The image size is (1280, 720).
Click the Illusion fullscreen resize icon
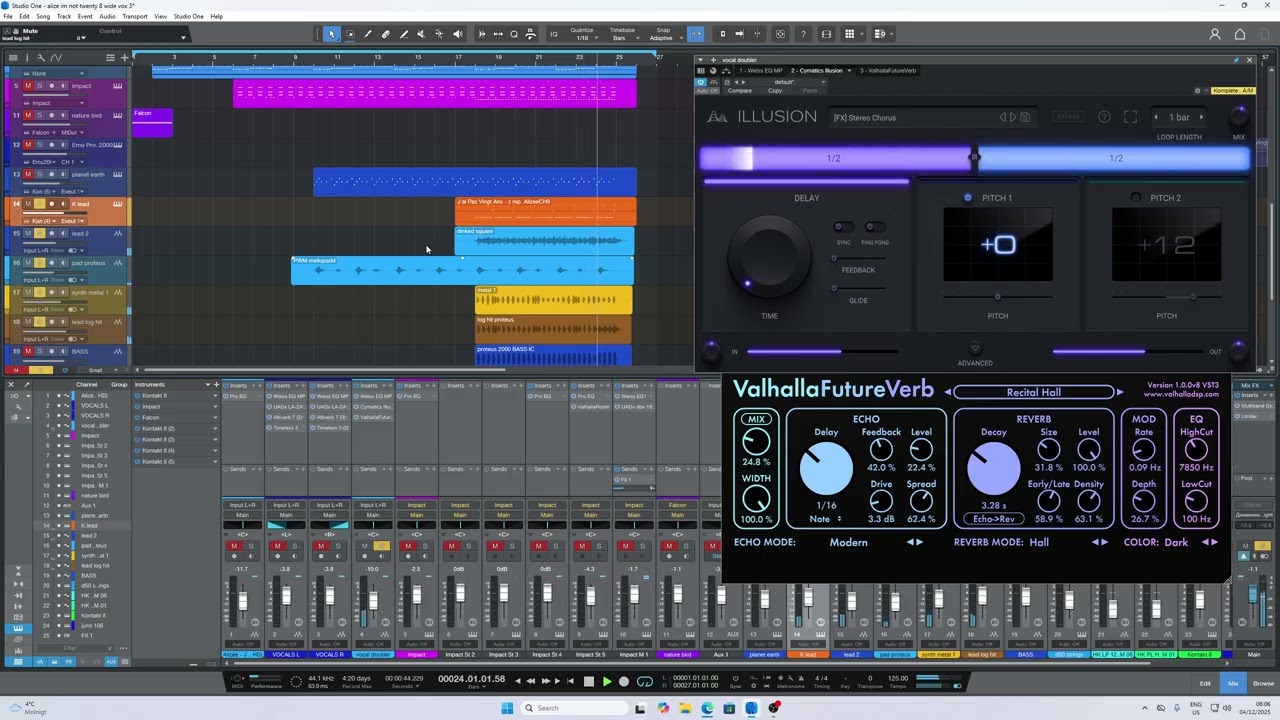pyautogui.click(x=1130, y=117)
